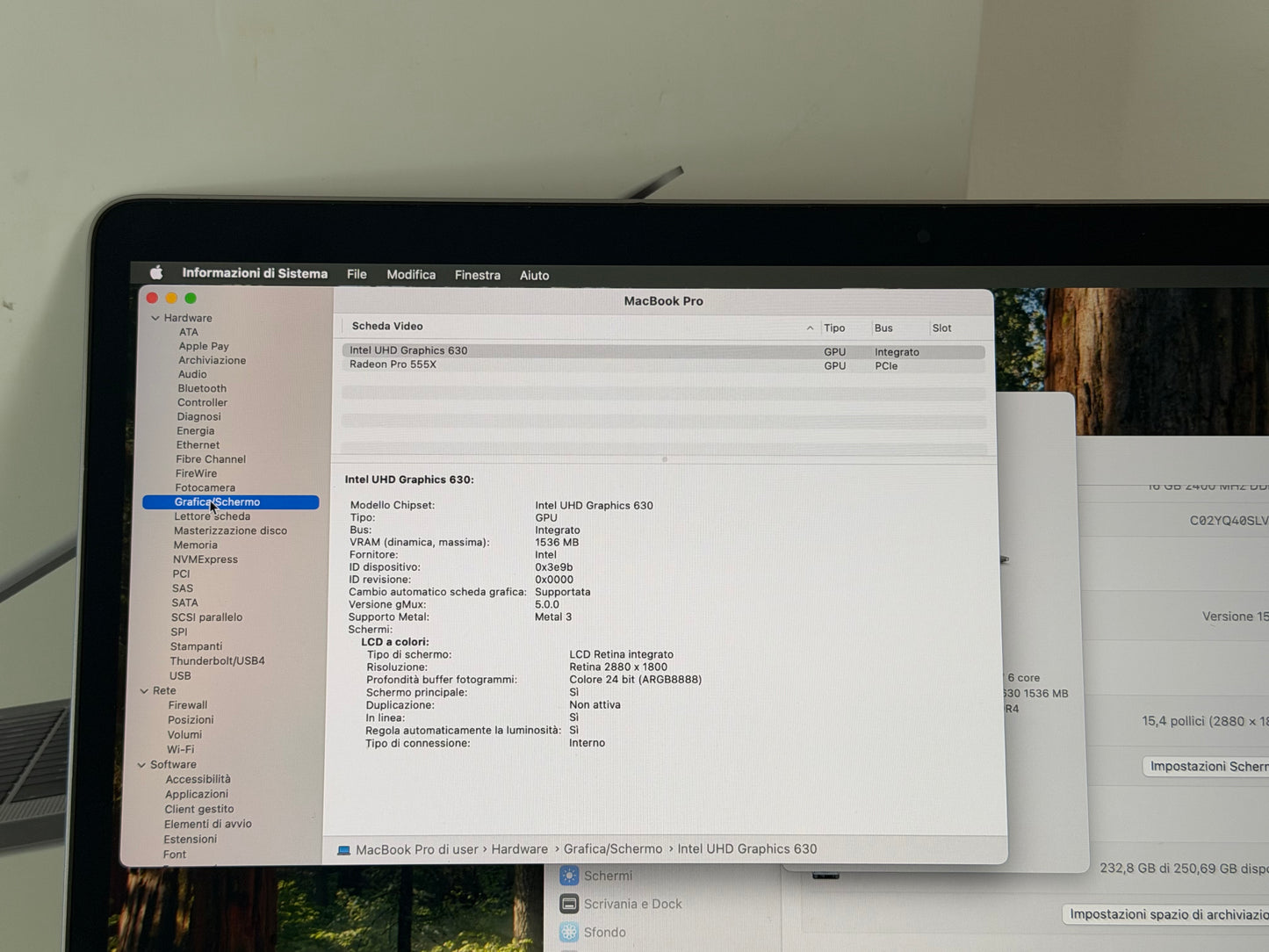Select Memoria in the sidebar

tap(195, 545)
